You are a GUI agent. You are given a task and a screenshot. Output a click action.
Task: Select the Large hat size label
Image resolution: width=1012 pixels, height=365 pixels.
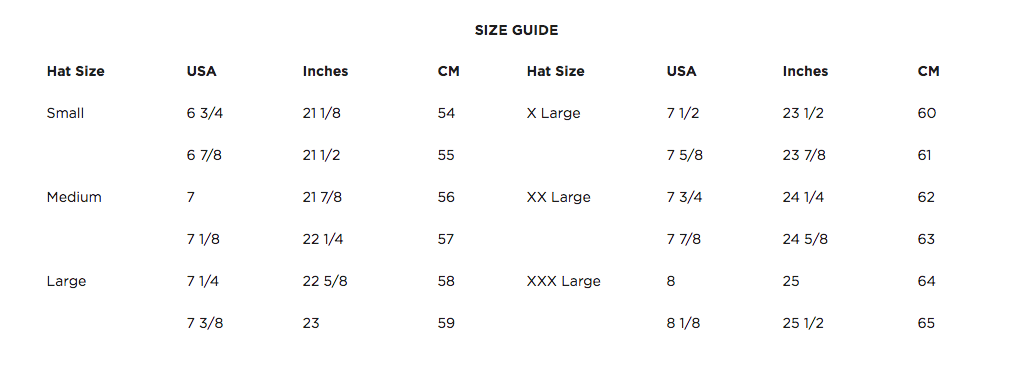[x=66, y=281]
